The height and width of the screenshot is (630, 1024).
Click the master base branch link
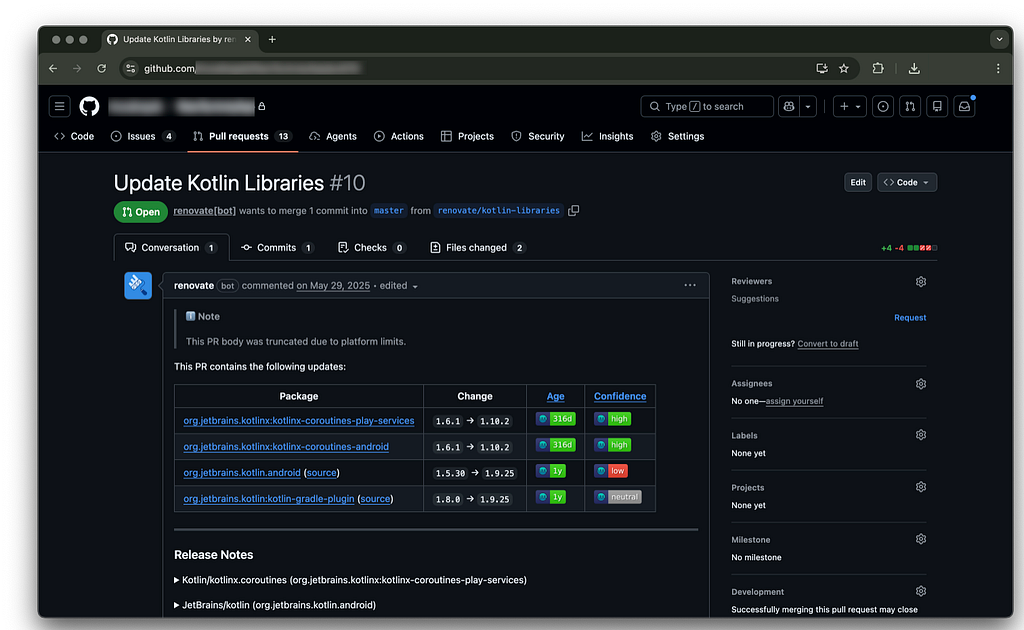point(389,211)
